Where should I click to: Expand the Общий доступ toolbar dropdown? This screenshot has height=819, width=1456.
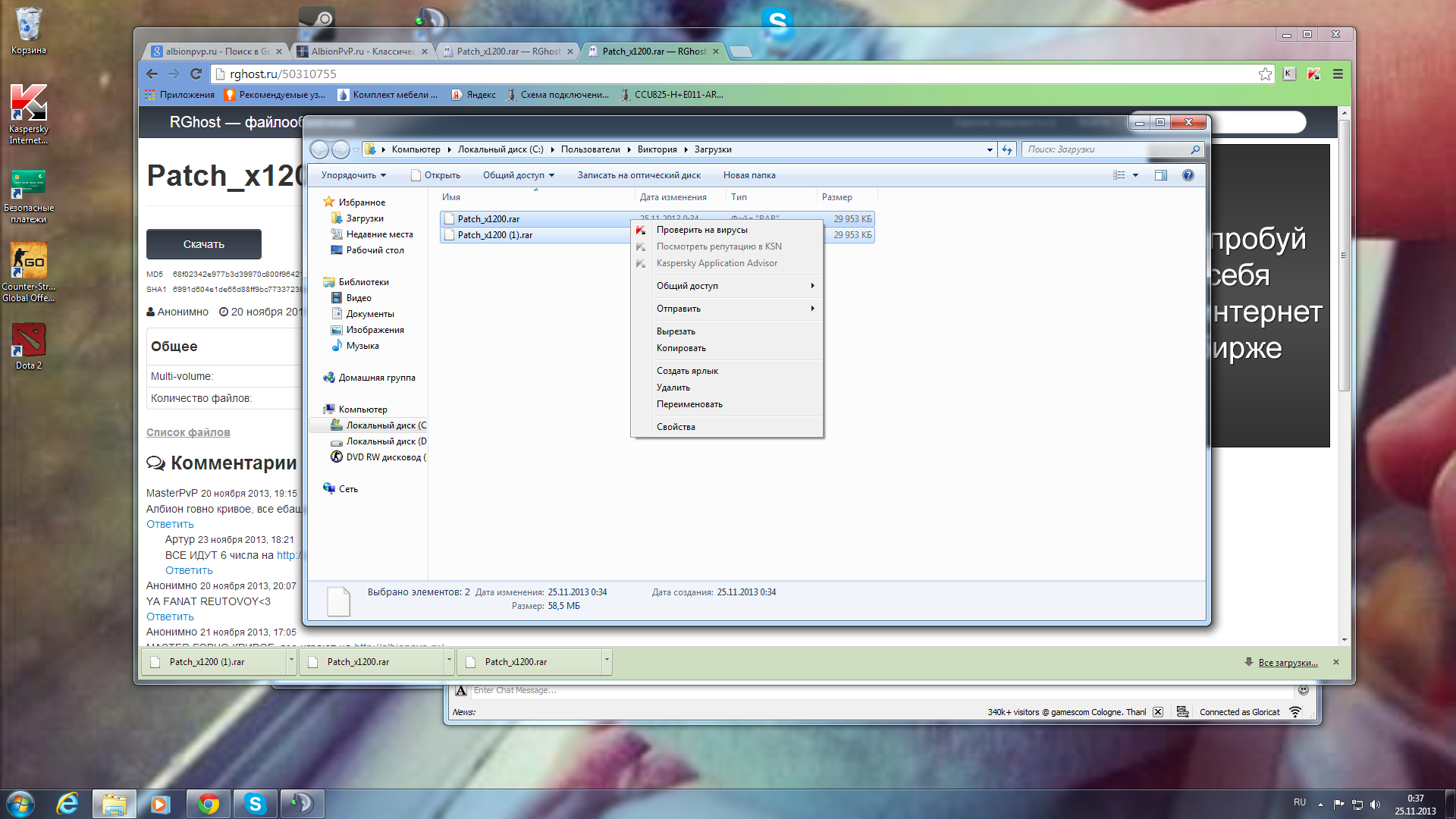coord(519,175)
